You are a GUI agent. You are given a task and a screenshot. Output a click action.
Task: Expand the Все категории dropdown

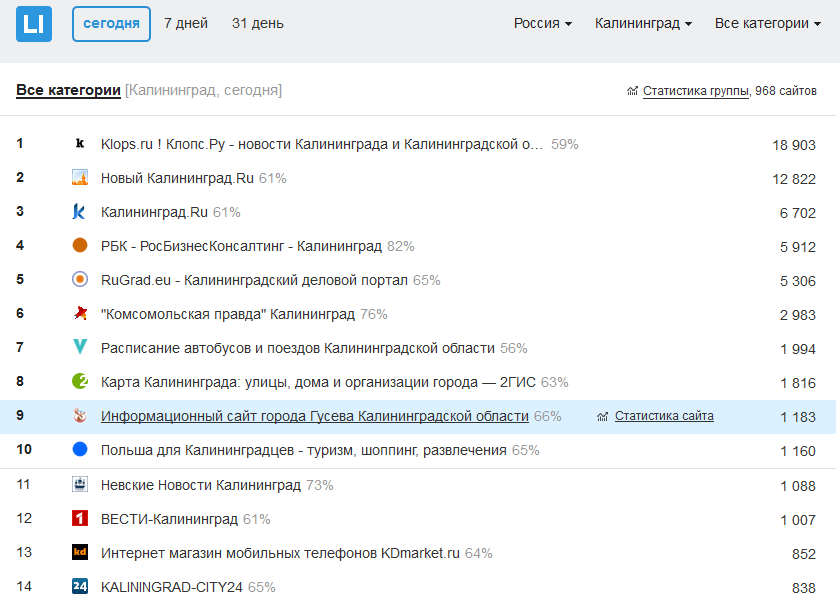point(768,24)
